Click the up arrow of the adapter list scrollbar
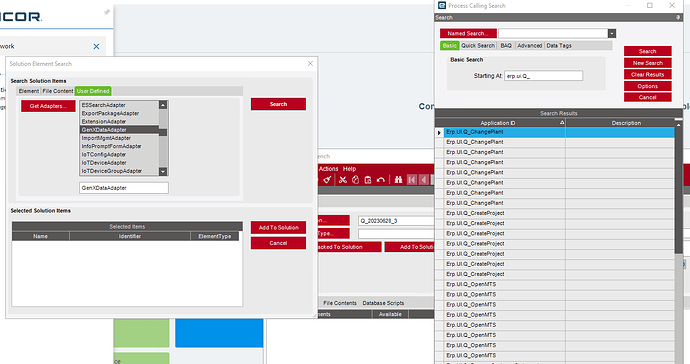 [163, 105]
